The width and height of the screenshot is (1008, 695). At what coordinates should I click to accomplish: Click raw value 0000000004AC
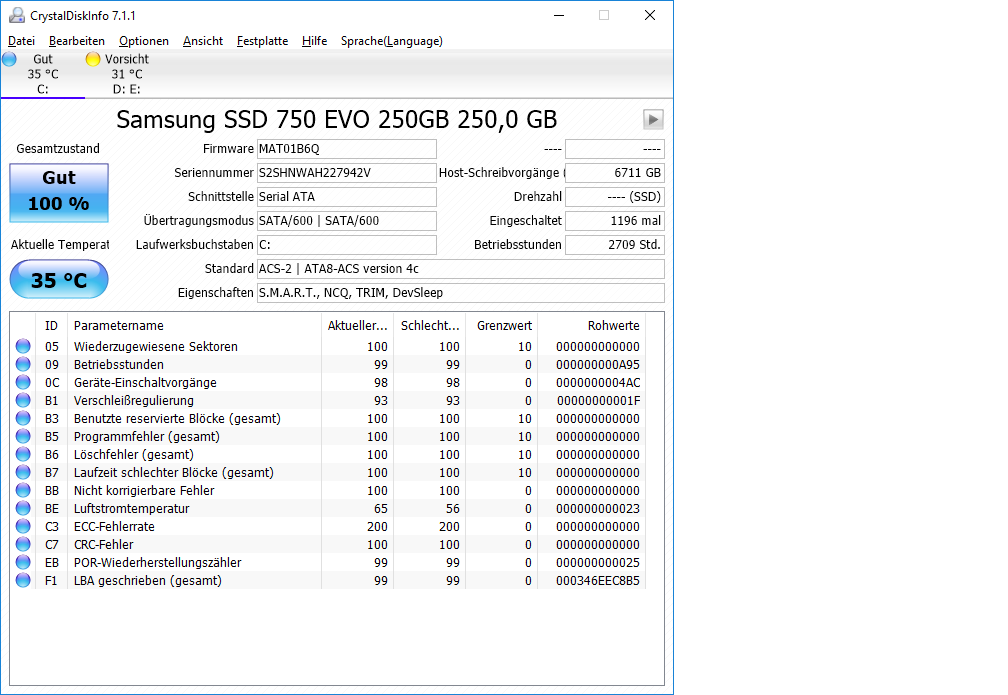pyautogui.click(x=598, y=383)
